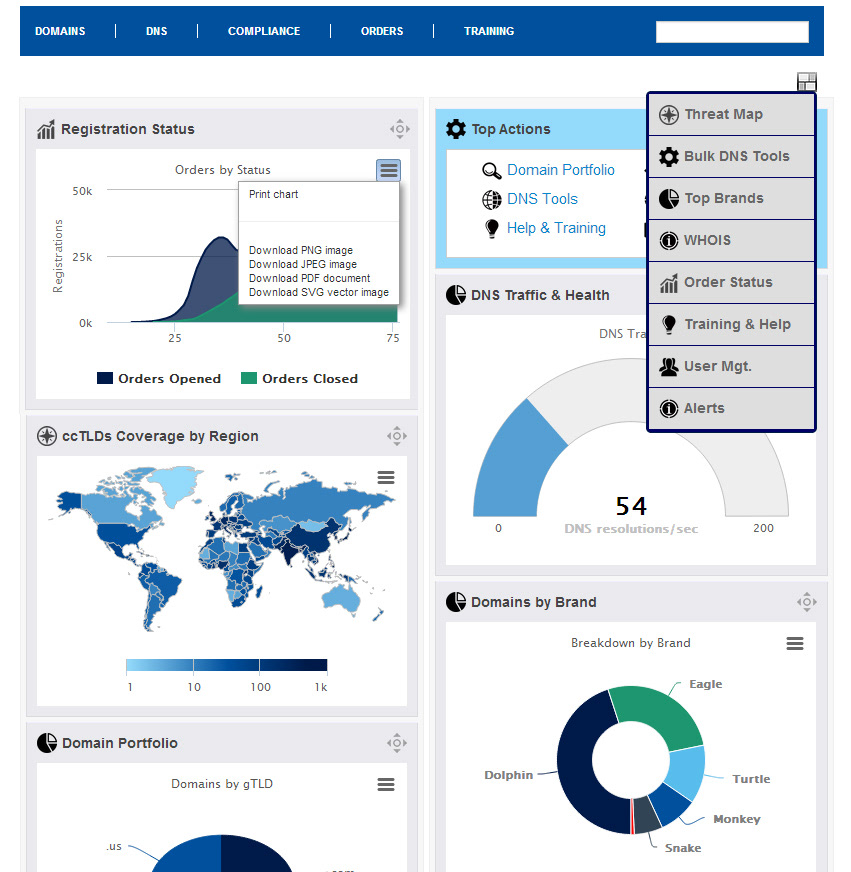851x872 pixels.
Task: Click the DNS Traffic & Health pie icon
Action: 456,295
